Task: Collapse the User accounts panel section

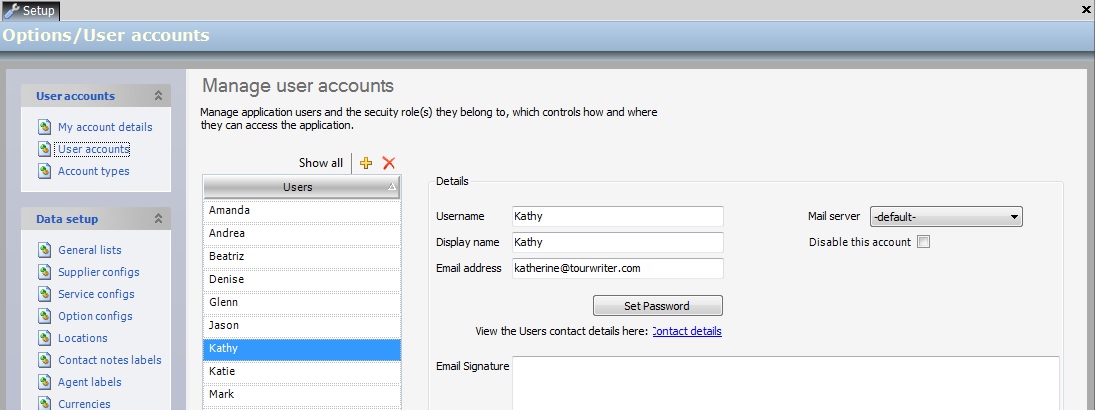Action: [x=158, y=96]
